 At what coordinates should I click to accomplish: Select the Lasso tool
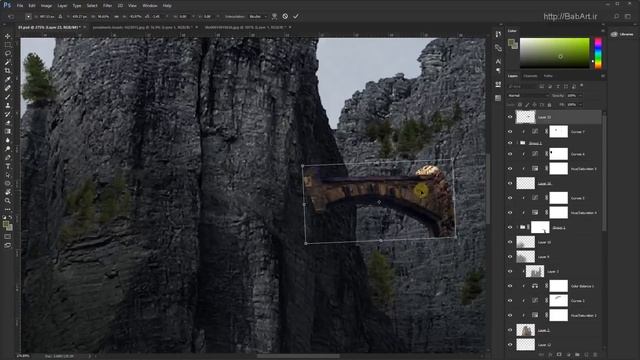point(8,53)
